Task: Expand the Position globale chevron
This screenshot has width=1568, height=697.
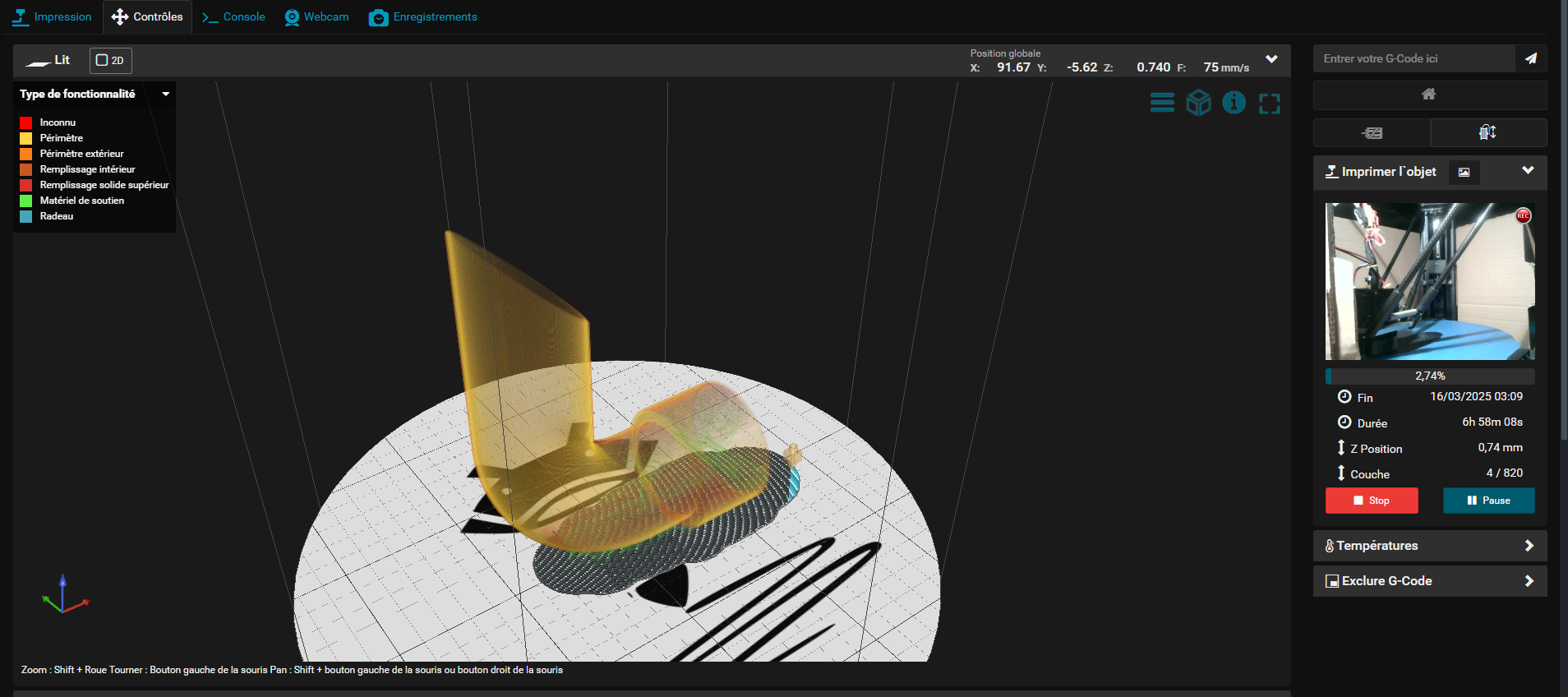Action: coord(1271,59)
